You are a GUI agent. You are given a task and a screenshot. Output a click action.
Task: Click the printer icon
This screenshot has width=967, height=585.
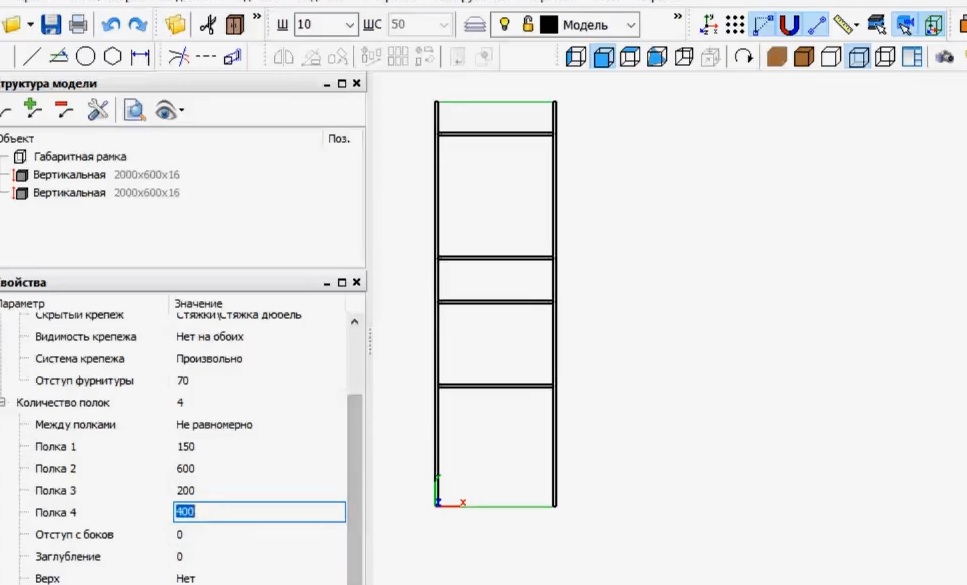click(x=78, y=25)
